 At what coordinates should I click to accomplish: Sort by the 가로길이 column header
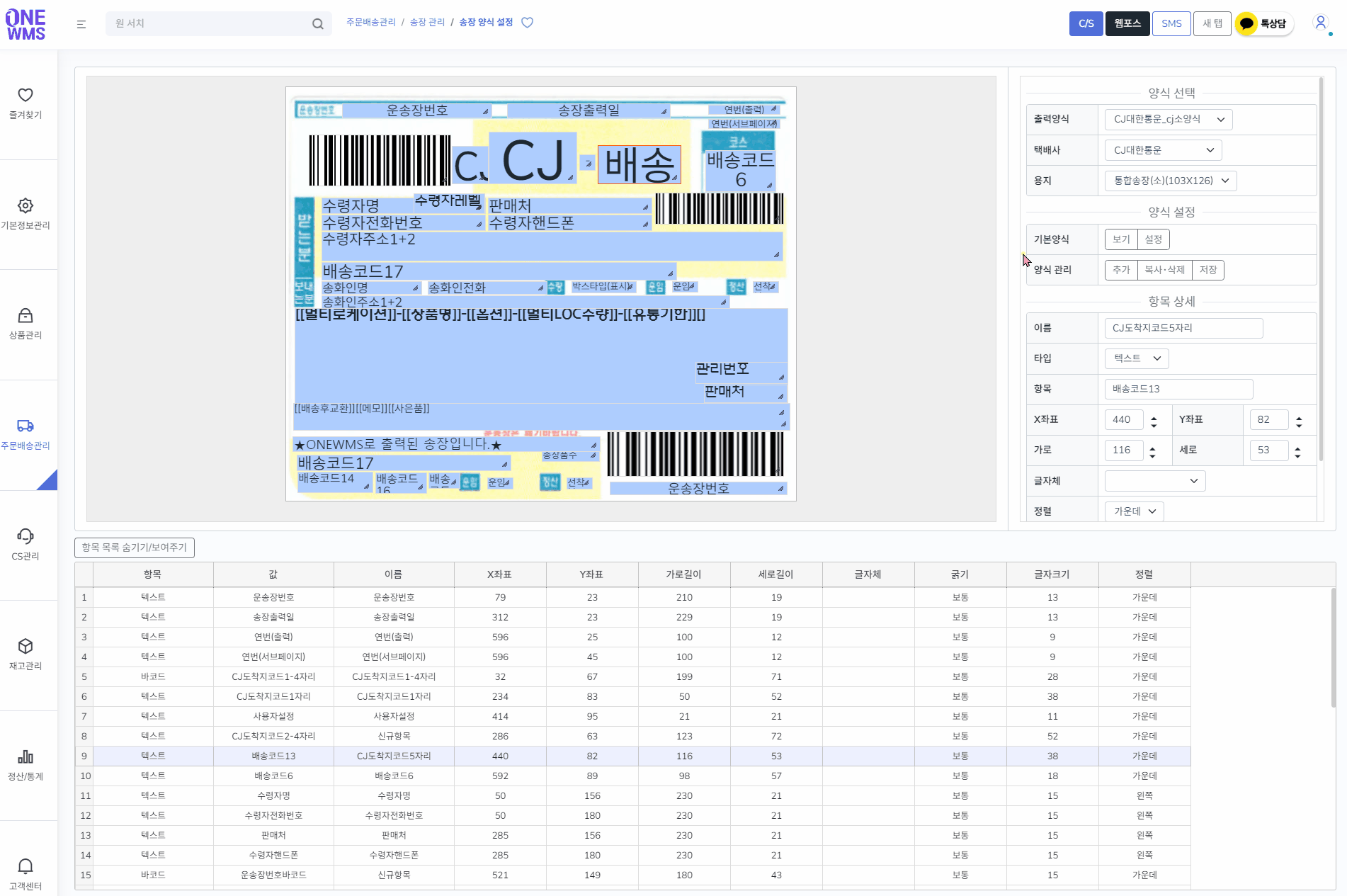point(684,574)
